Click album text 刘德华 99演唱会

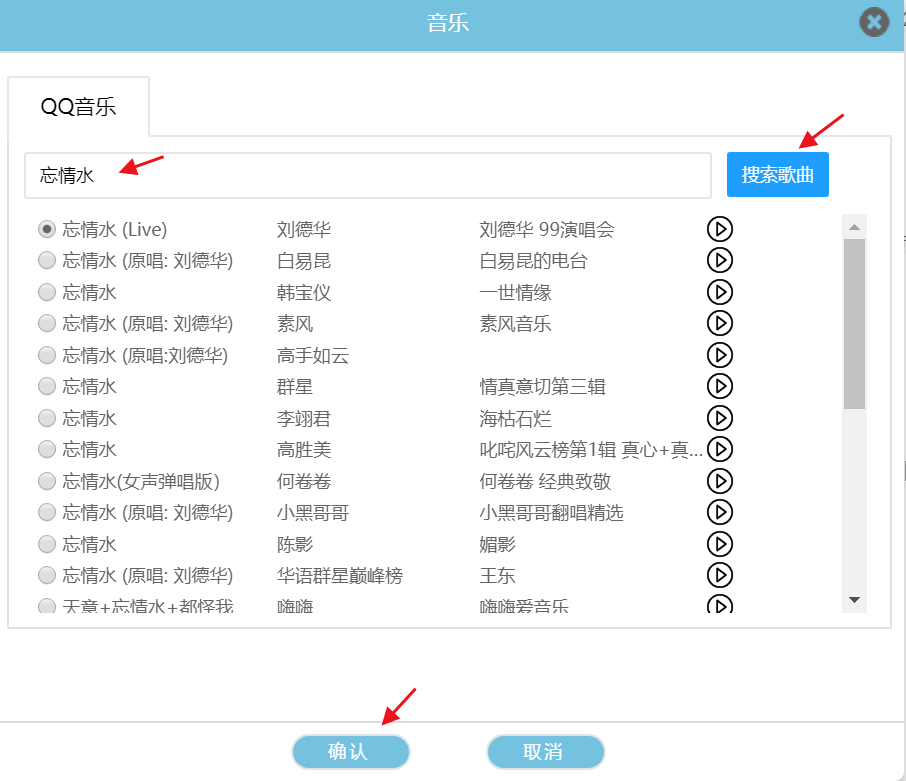click(x=547, y=229)
